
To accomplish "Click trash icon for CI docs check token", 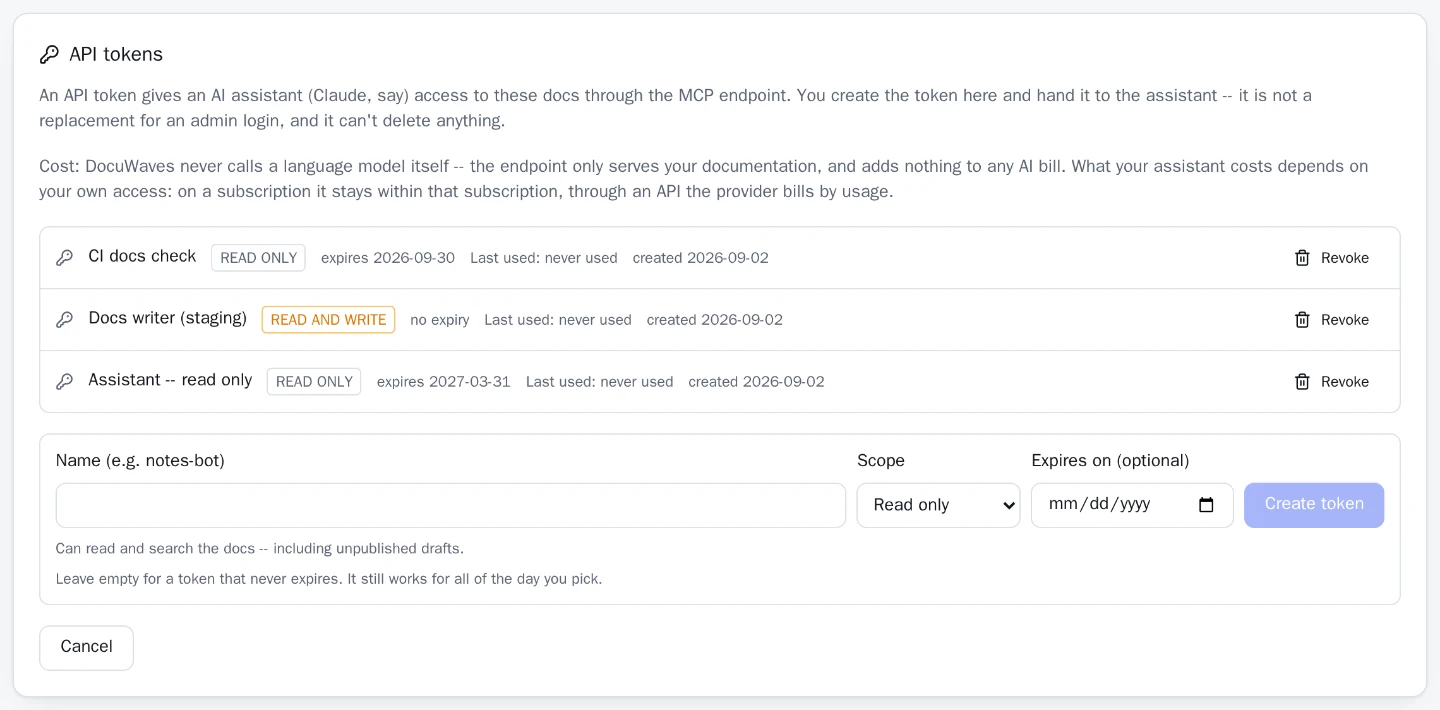I will [1302, 258].
